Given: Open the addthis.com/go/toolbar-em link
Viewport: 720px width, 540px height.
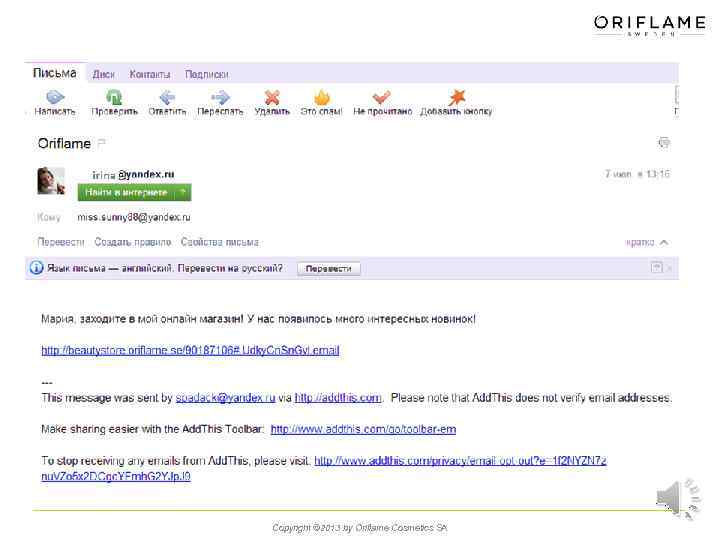Looking at the screenshot, I should tap(363, 429).
